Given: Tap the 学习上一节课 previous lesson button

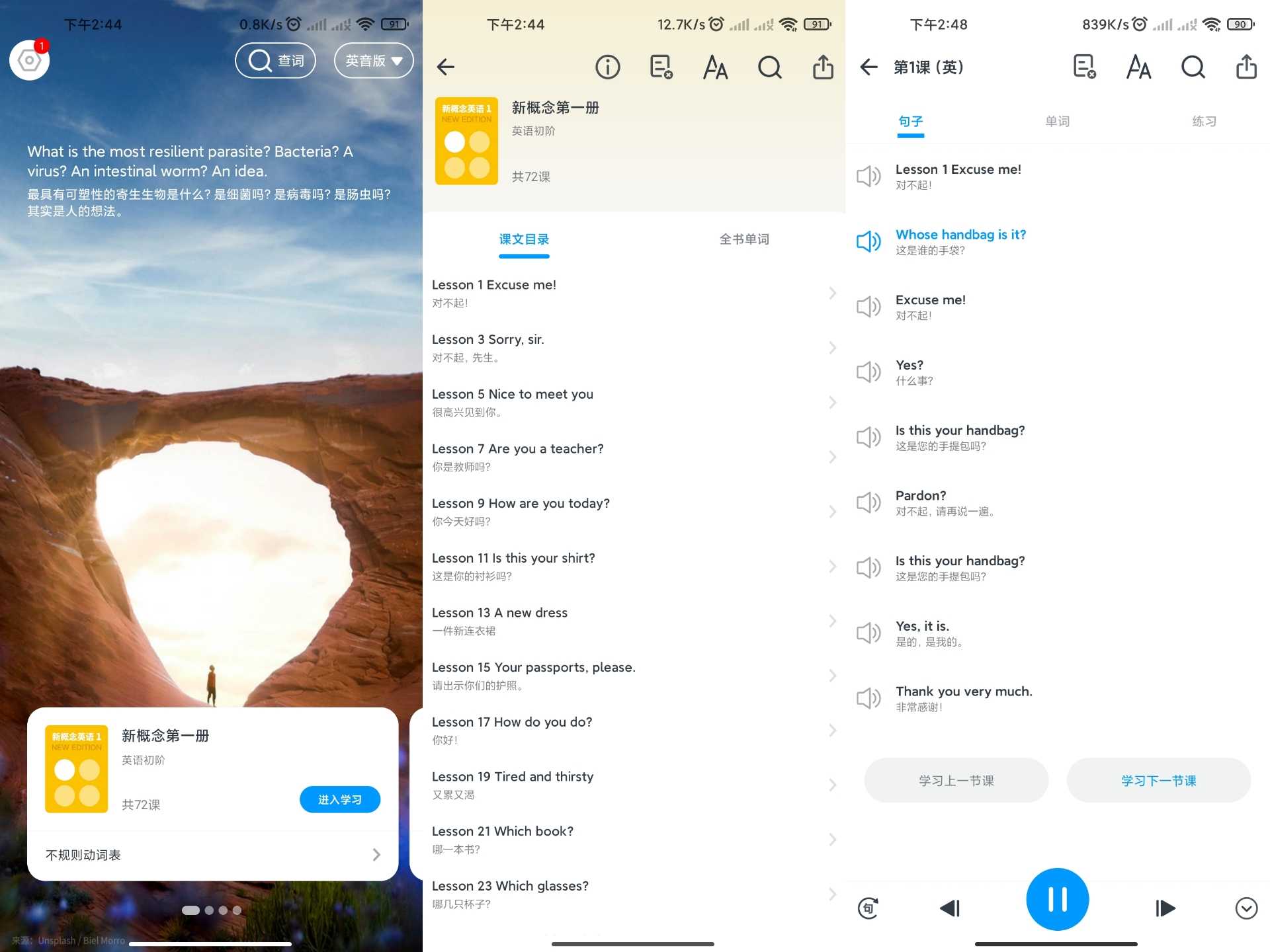Looking at the screenshot, I should 956,781.
